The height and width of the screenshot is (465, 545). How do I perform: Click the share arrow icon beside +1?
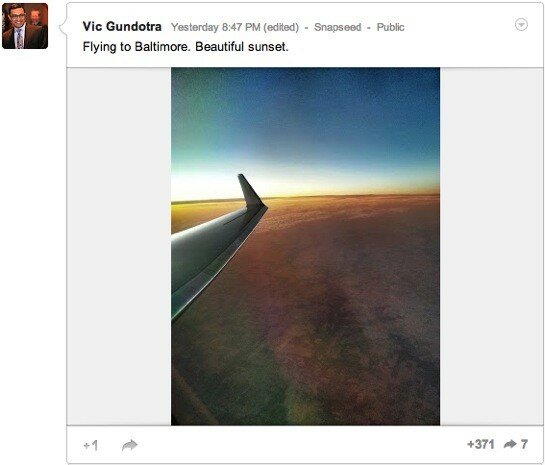(x=130, y=445)
